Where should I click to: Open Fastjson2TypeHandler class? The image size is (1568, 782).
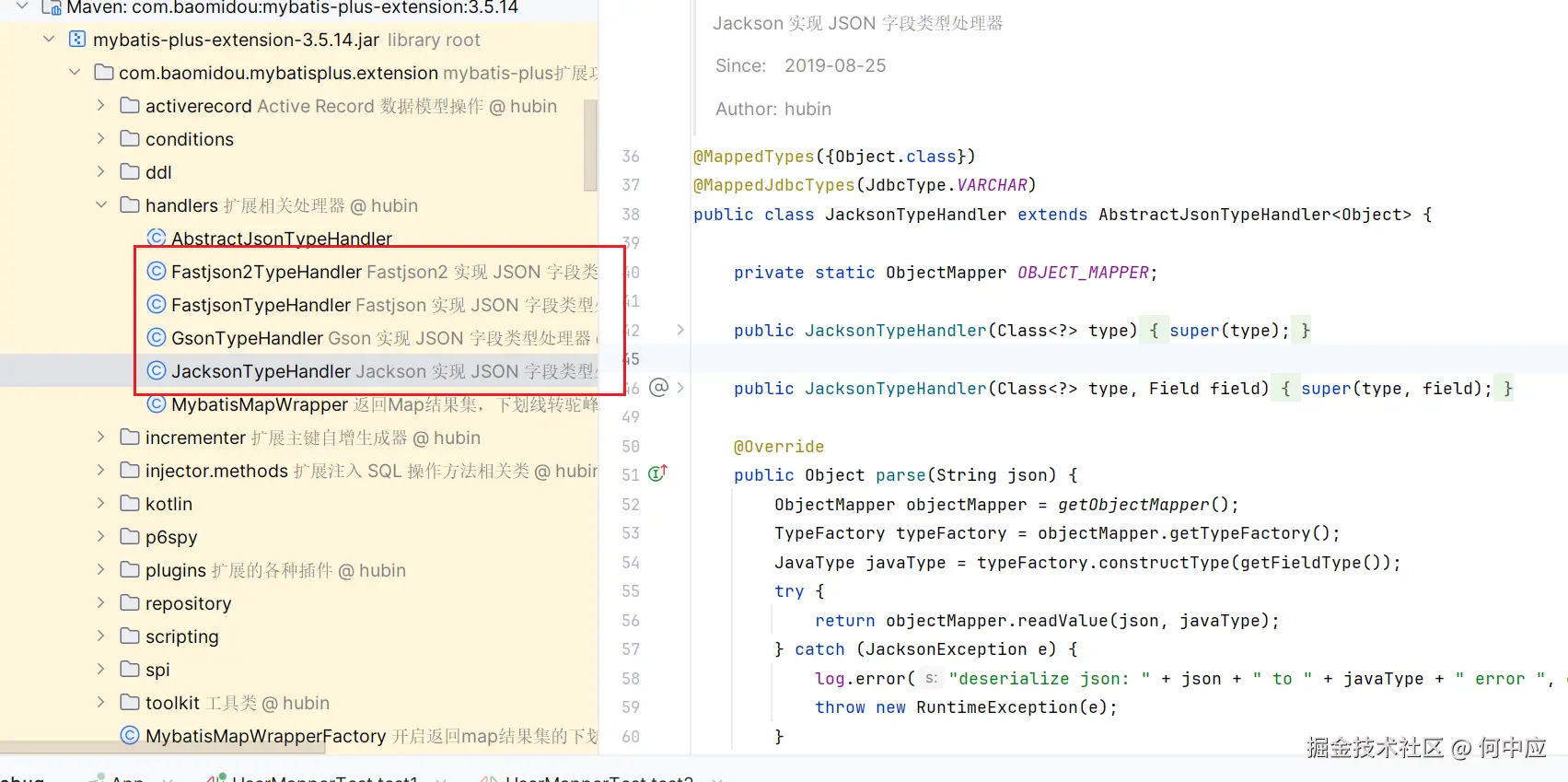(x=266, y=272)
